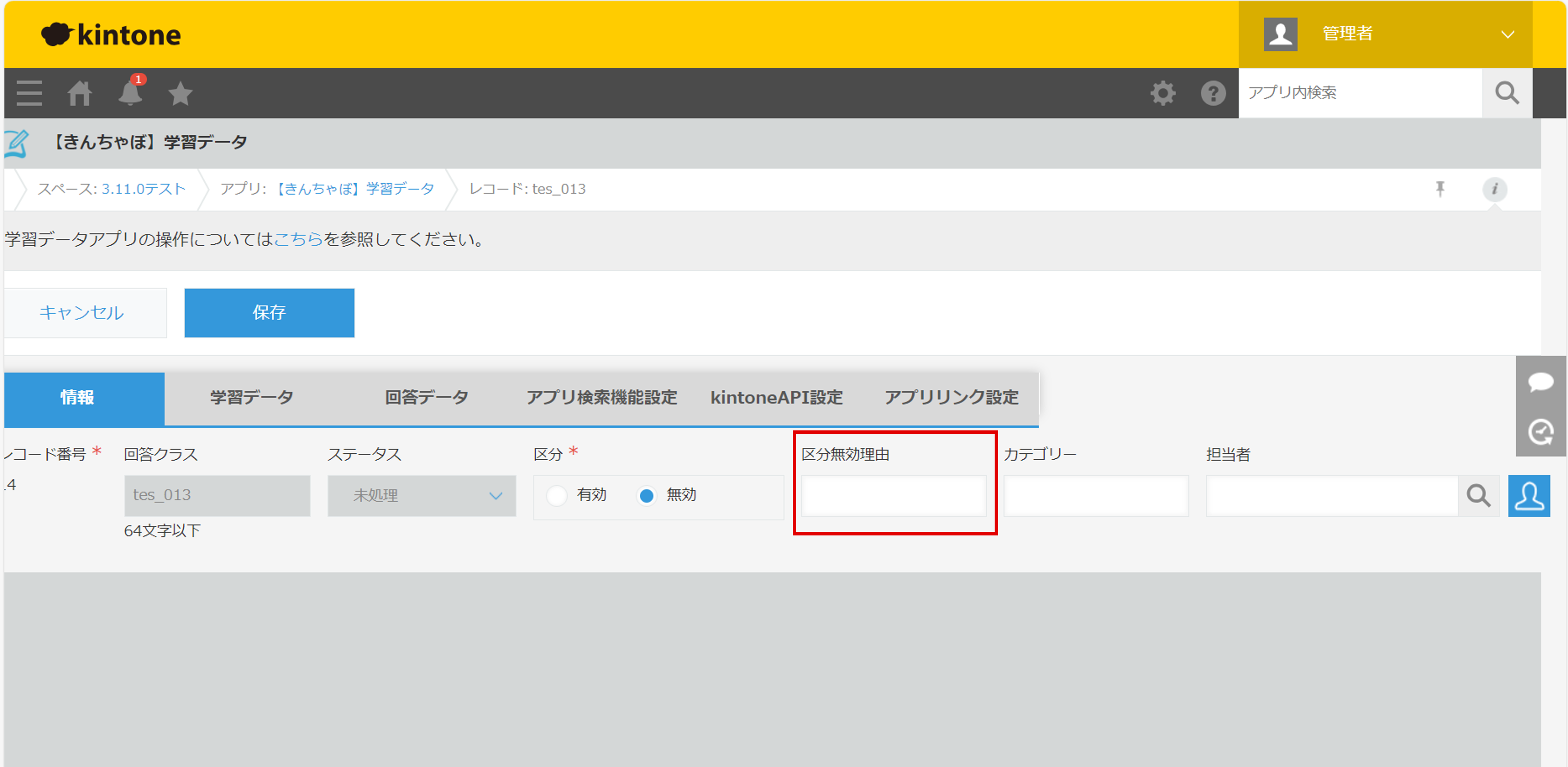
Task: Click the 保存 button
Action: tap(269, 313)
